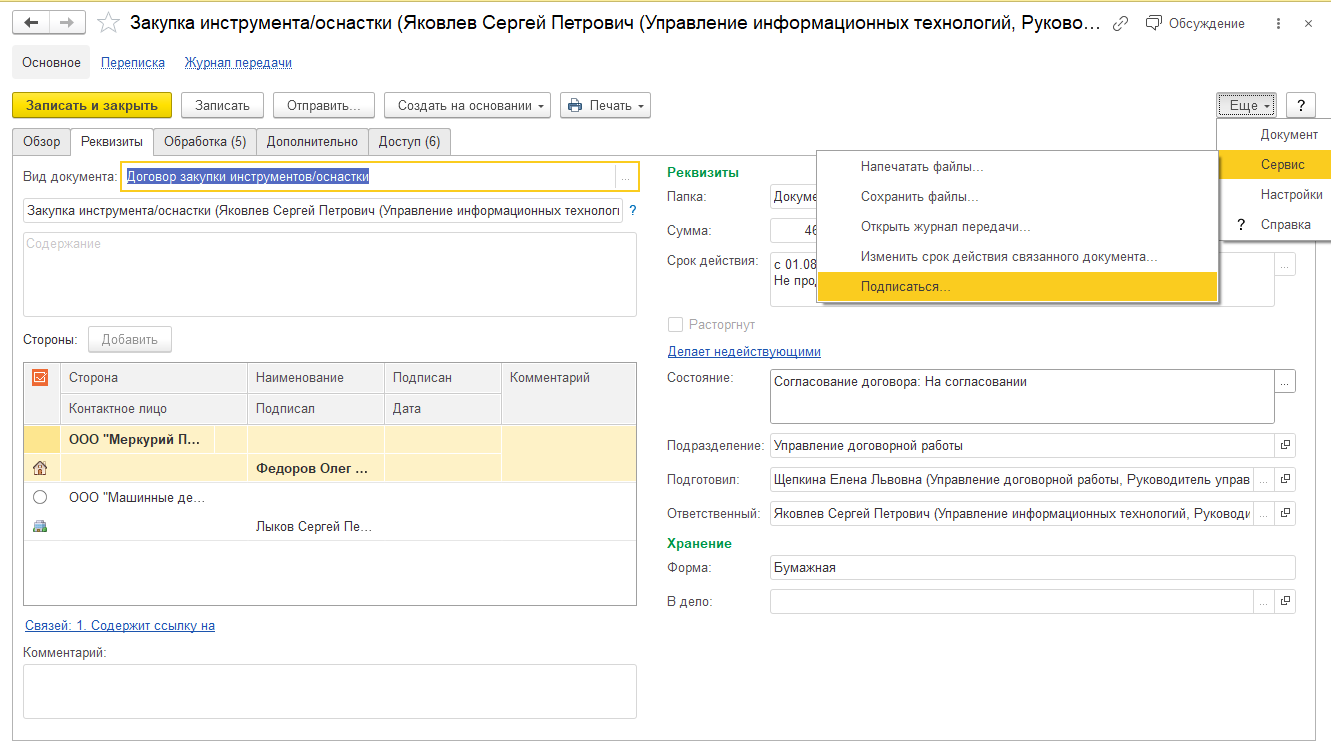The height and width of the screenshot is (748, 1331).
Task: Close the document form with X
Action: click(1308, 22)
